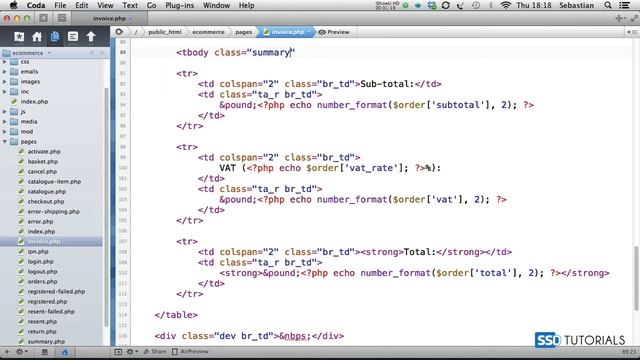Open the editor gear settings icon
Image resolution: width=640 pixels, height=360 pixels.
(131, 351)
